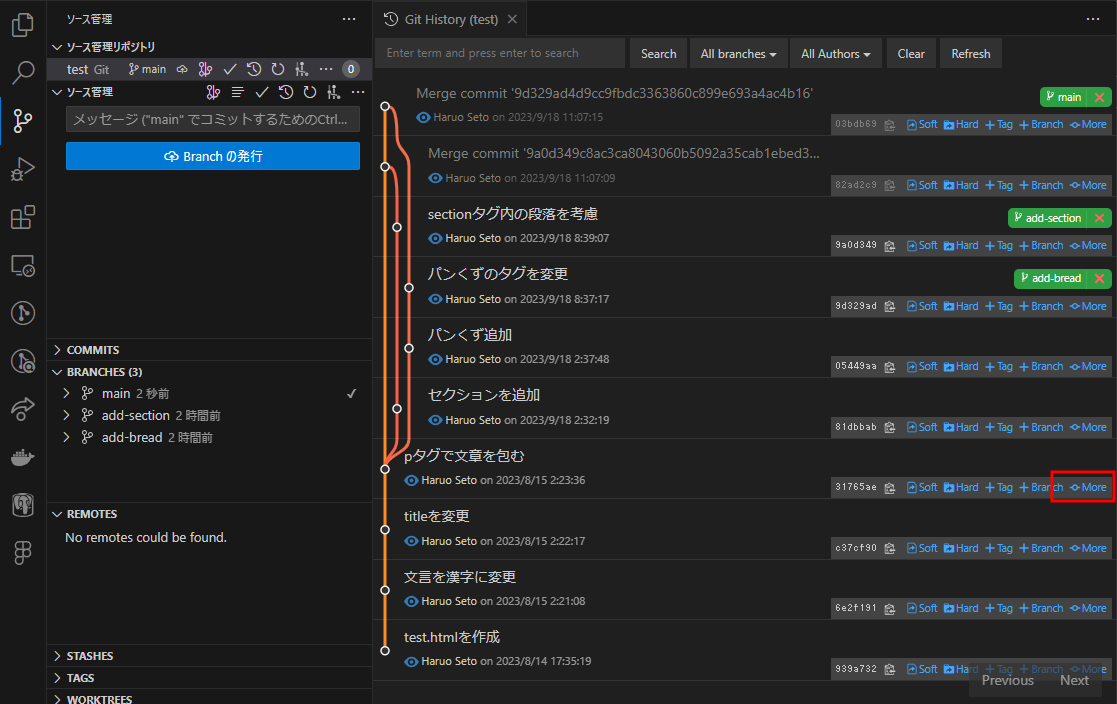Click the publish cloud icon next to main
This screenshot has height=704, width=1117.
(x=182, y=69)
